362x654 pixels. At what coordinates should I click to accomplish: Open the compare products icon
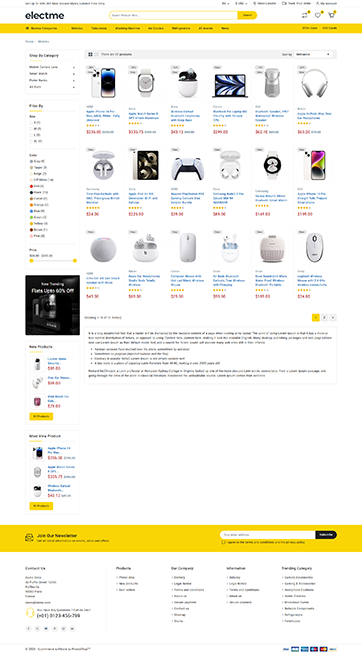click(305, 15)
